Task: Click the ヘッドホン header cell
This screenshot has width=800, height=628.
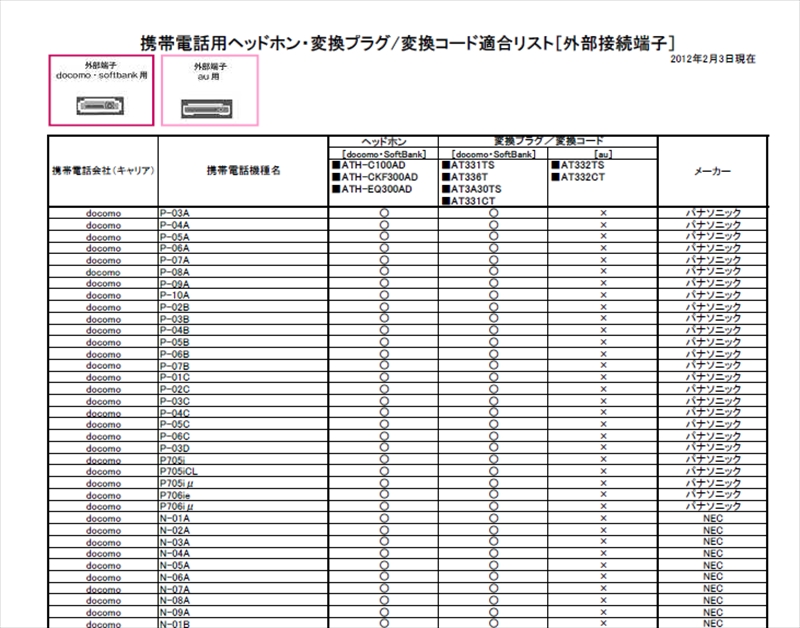Action: 383,142
